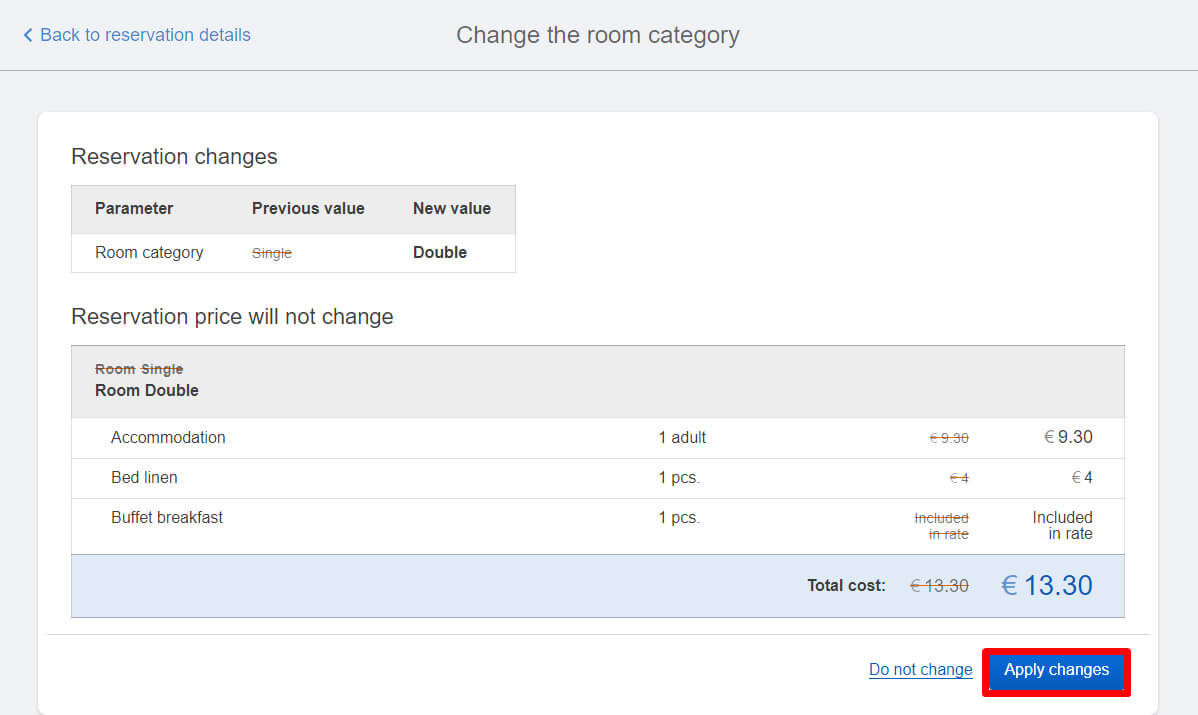
Task: Click the Apply changes button
Action: tap(1056, 670)
